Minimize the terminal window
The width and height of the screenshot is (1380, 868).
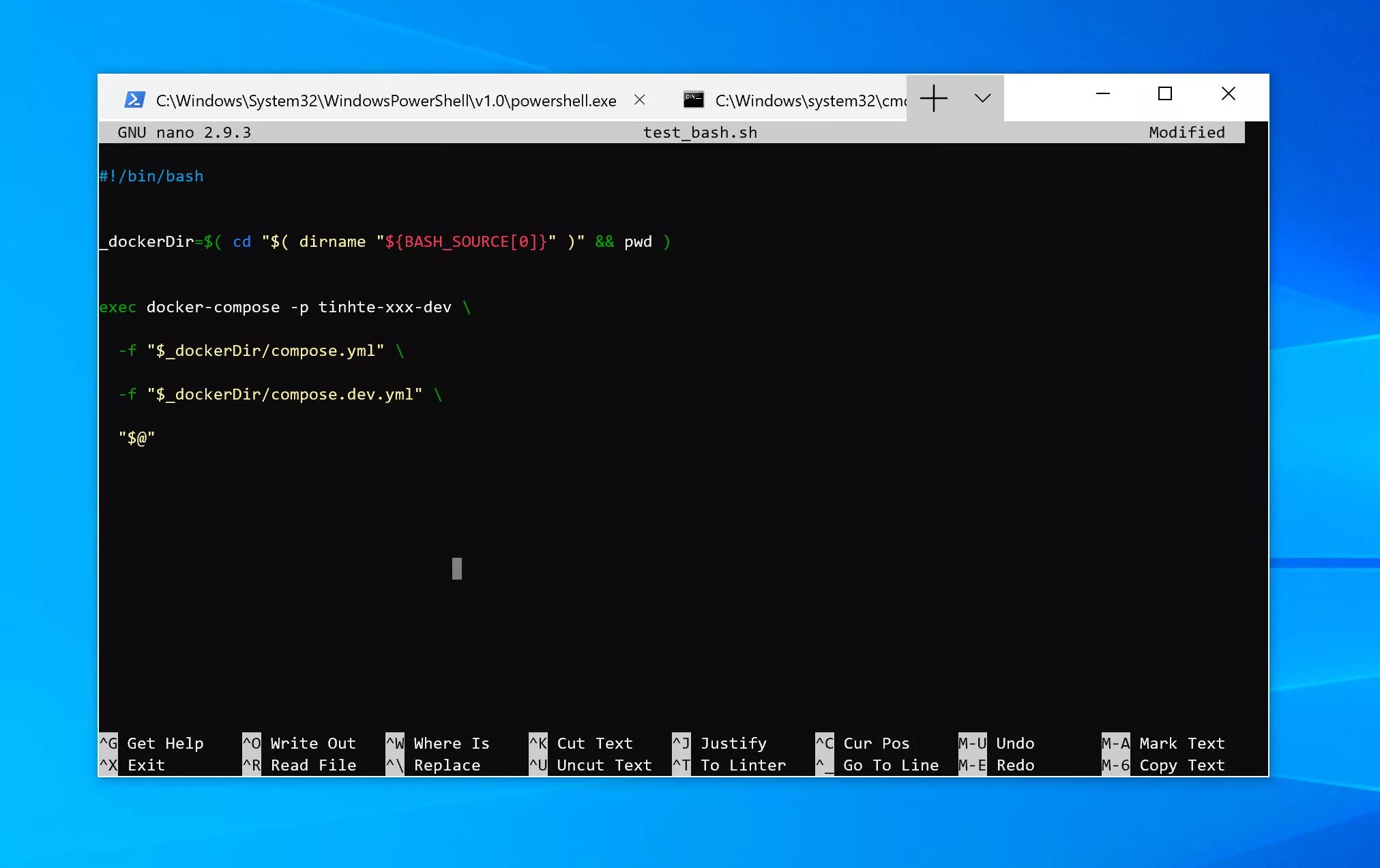point(1102,94)
